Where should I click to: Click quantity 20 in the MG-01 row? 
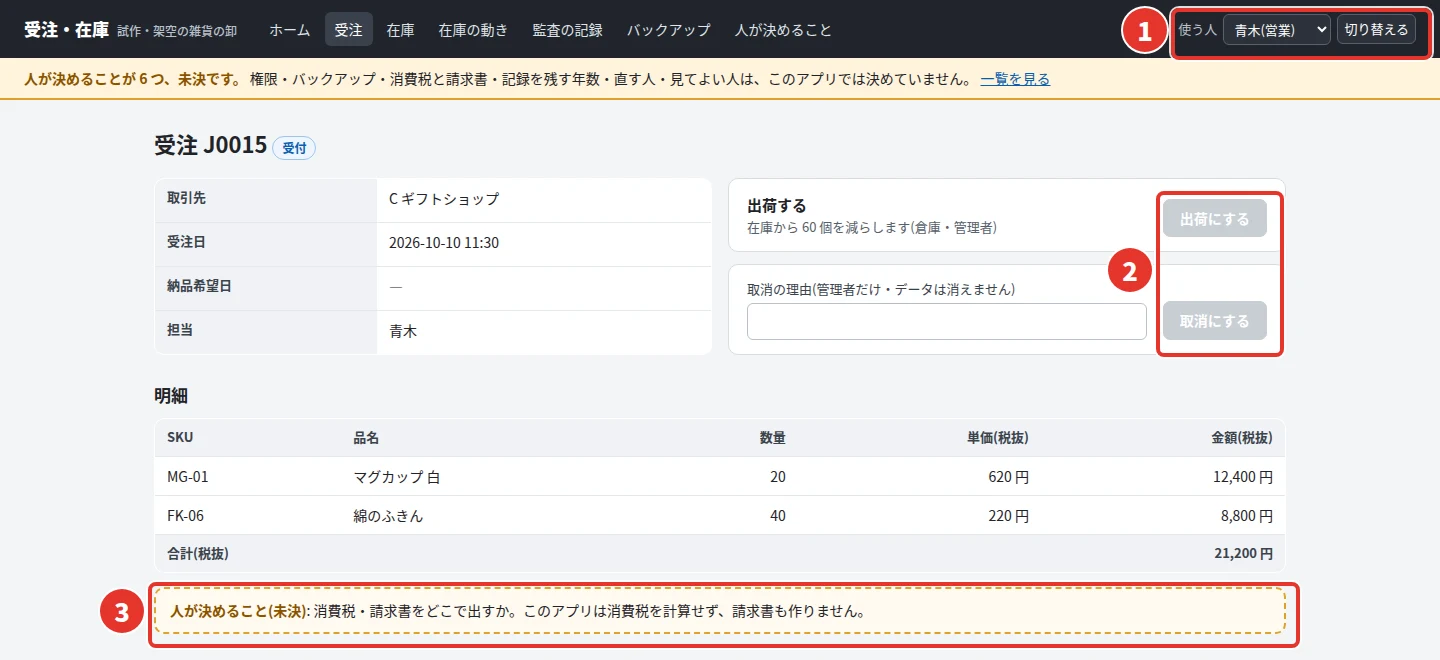click(778, 477)
